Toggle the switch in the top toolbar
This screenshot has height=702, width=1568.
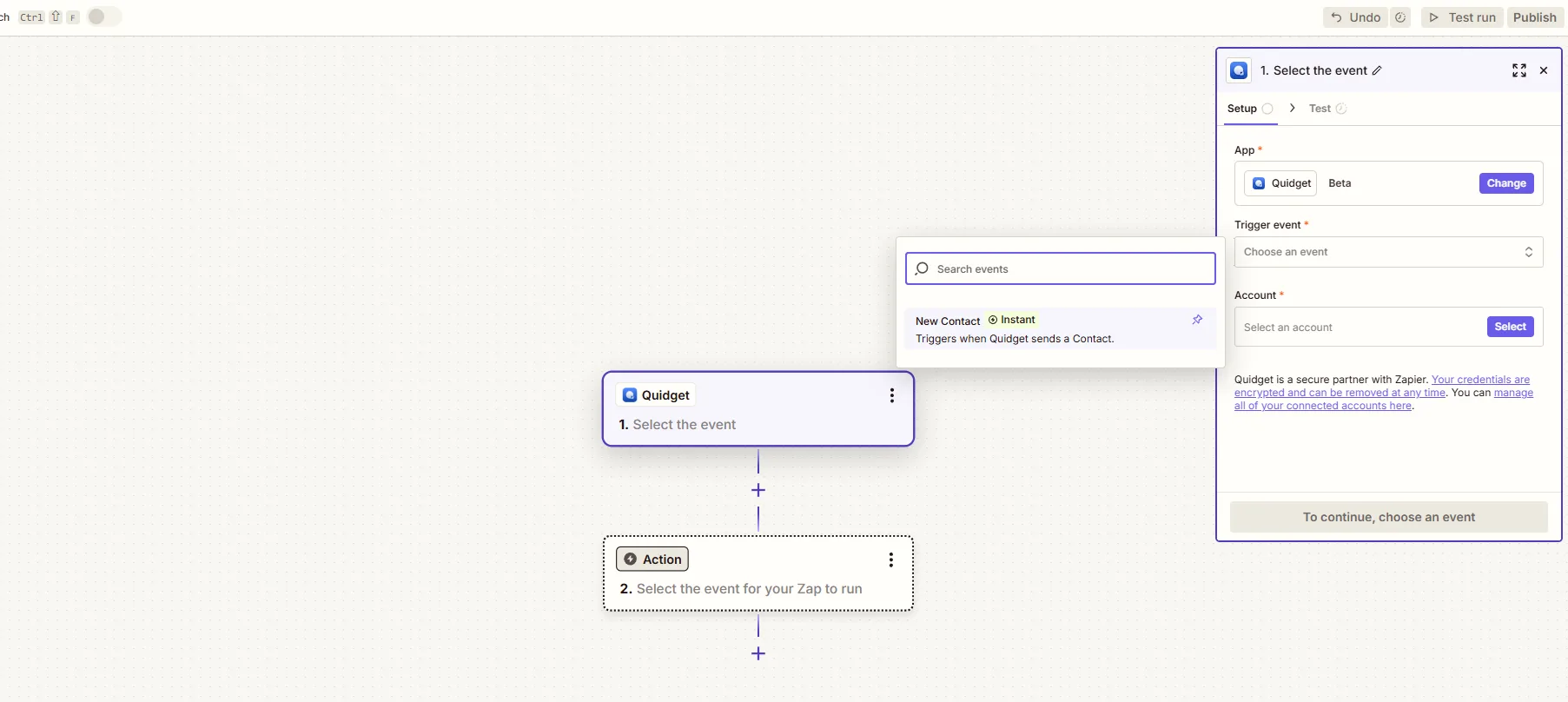point(103,17)
